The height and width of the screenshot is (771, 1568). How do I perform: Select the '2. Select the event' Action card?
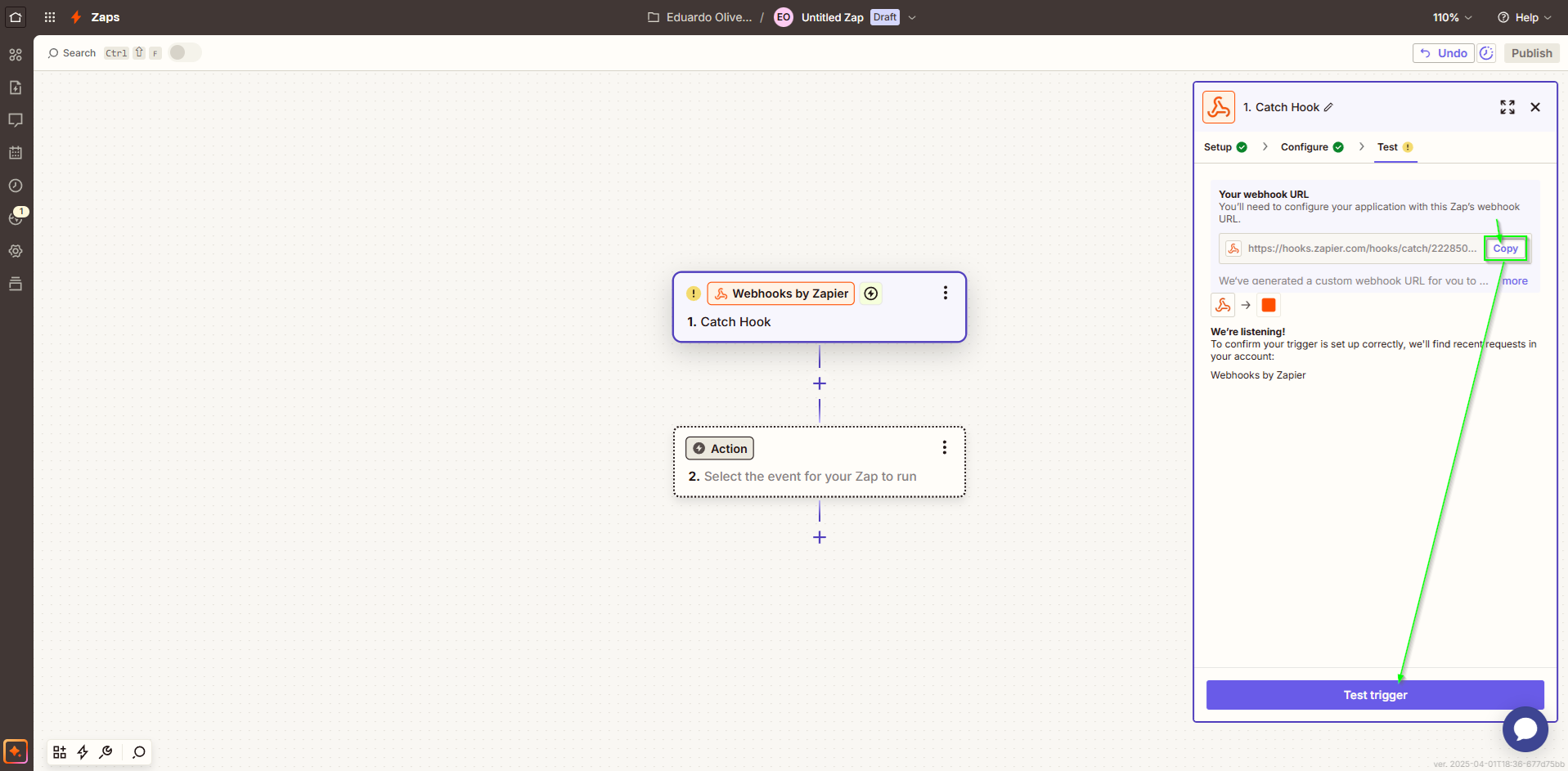[820, 462]
